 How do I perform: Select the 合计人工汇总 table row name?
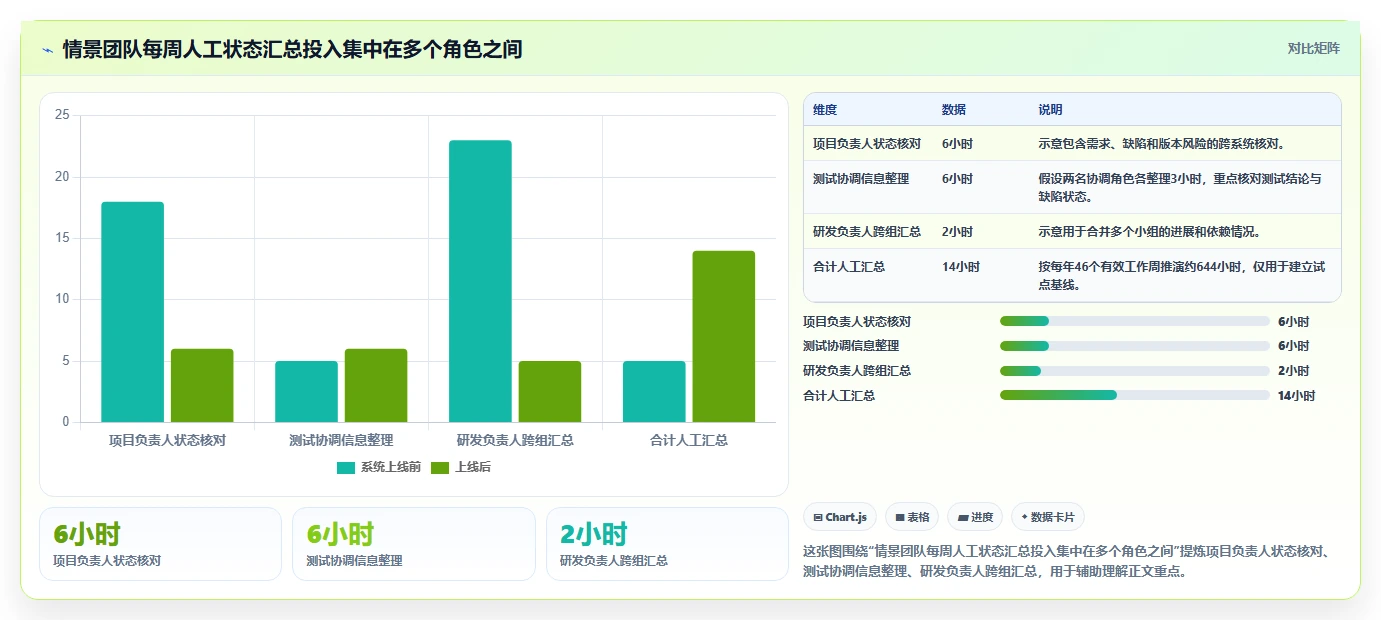[849, 267]
